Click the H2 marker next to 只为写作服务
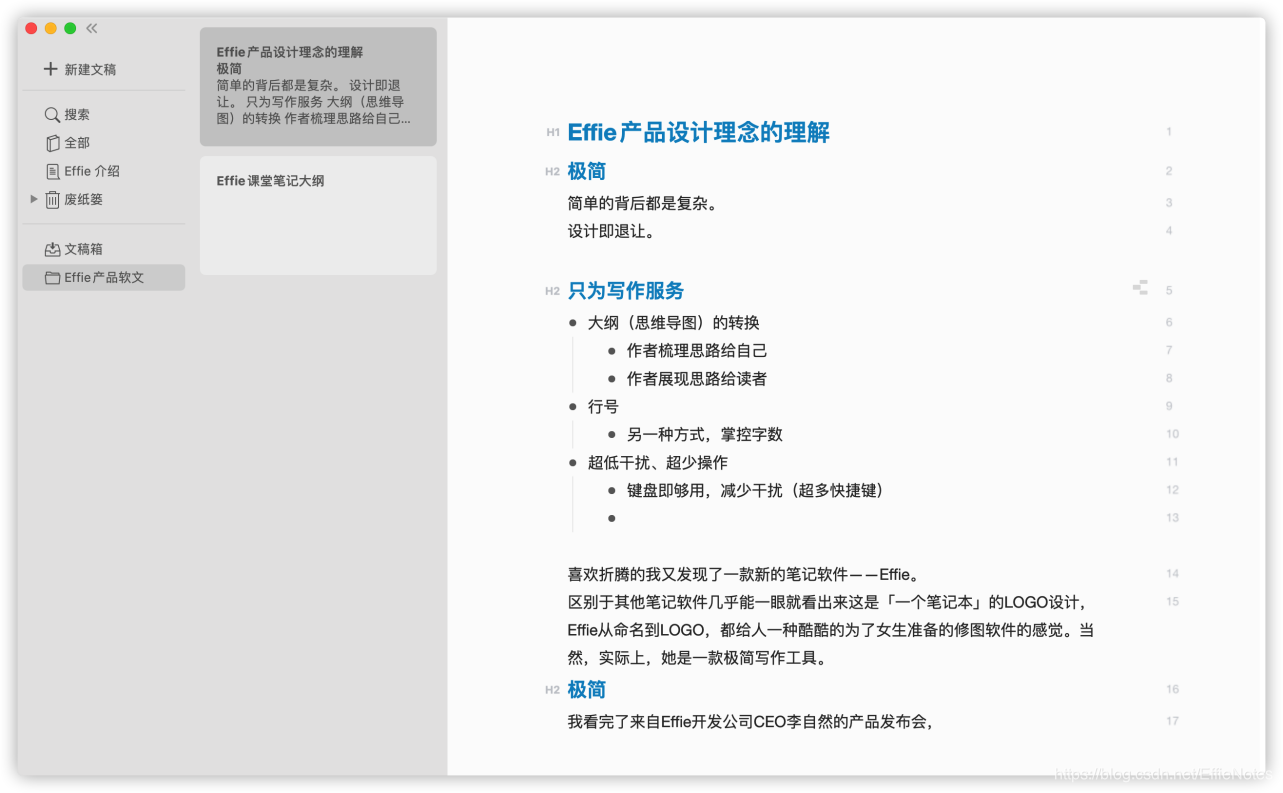The width and height of the screenshot is (1283, 793). tap(552, 290)
